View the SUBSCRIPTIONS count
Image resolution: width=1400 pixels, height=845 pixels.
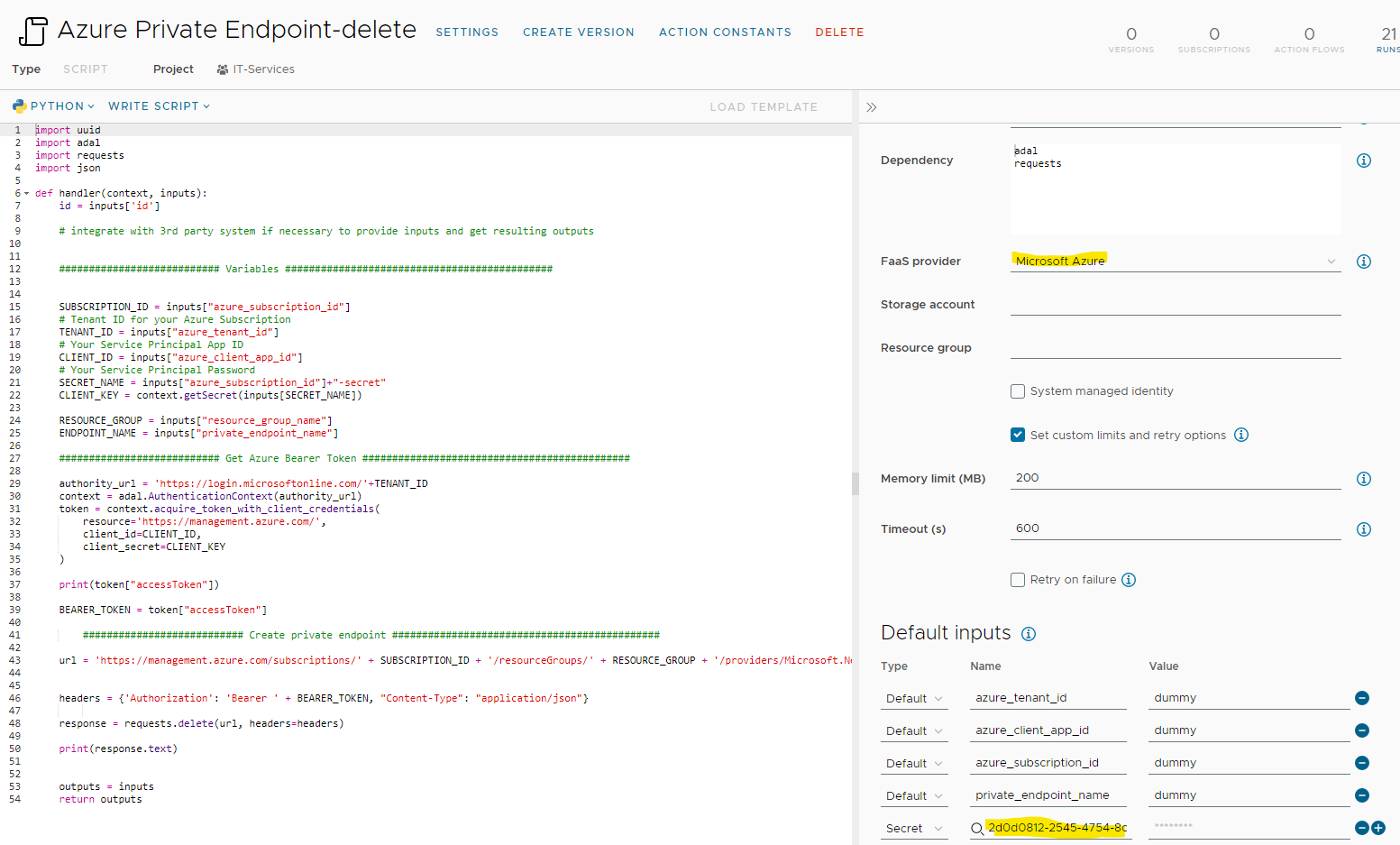pyautogui.click(x=1214, y=40)
